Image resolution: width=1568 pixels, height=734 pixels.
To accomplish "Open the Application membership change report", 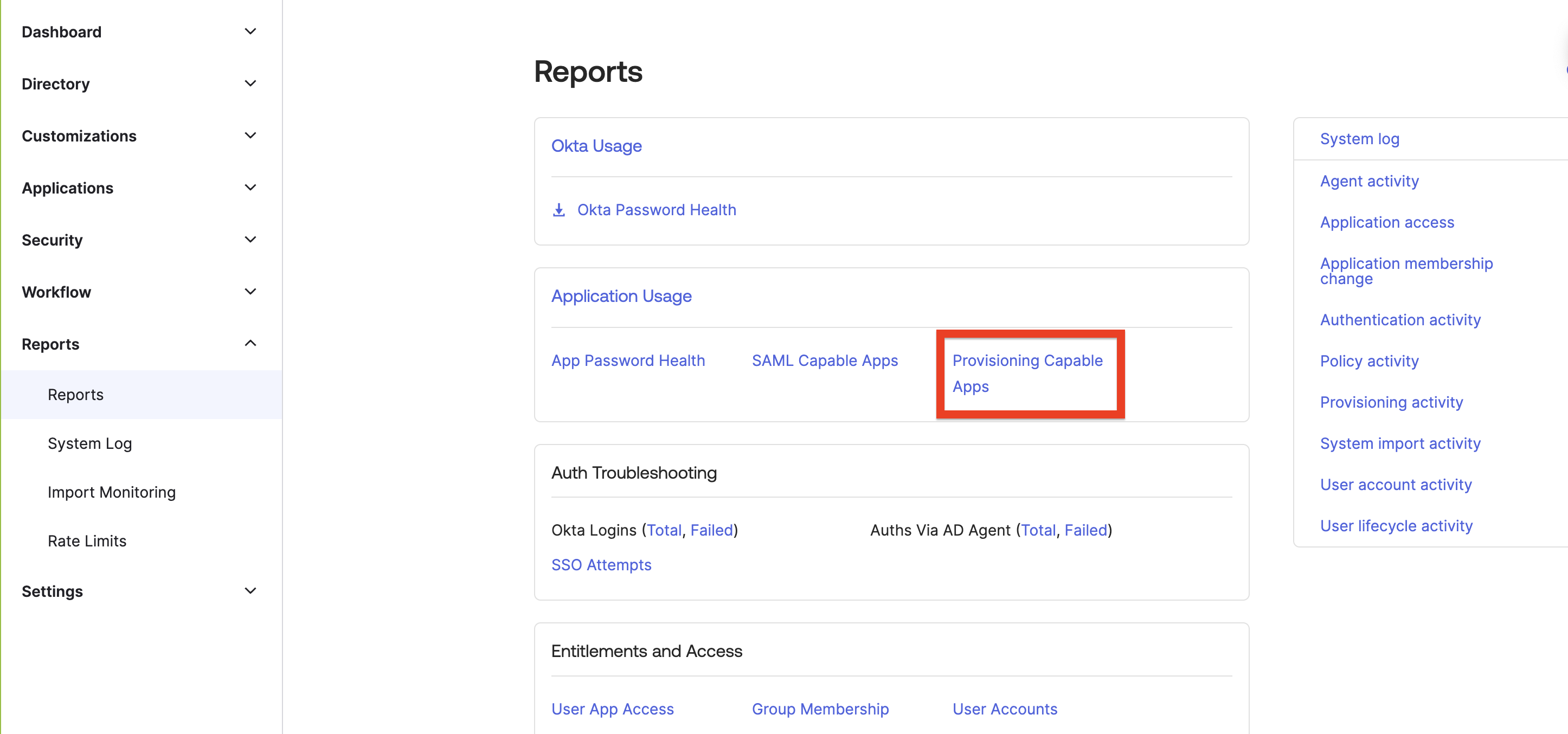I will tap(1406, 271).
